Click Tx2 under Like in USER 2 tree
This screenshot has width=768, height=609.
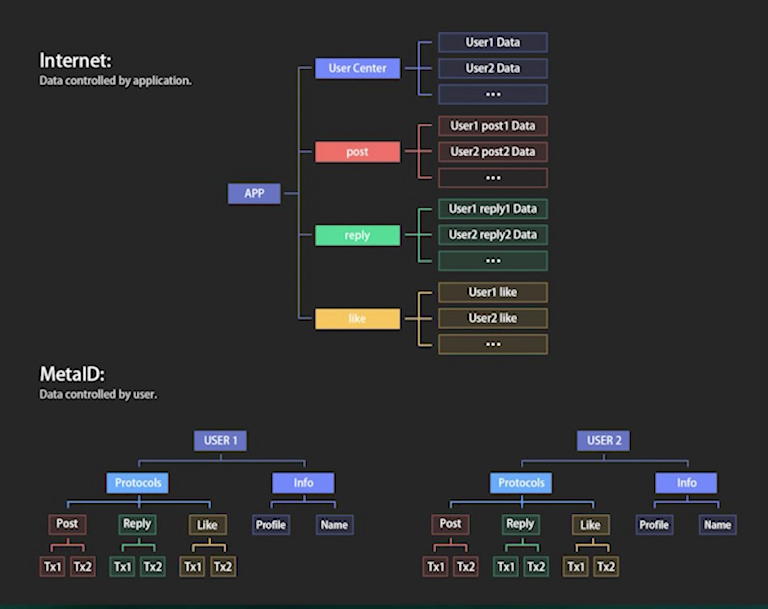(x=606, y=567)
